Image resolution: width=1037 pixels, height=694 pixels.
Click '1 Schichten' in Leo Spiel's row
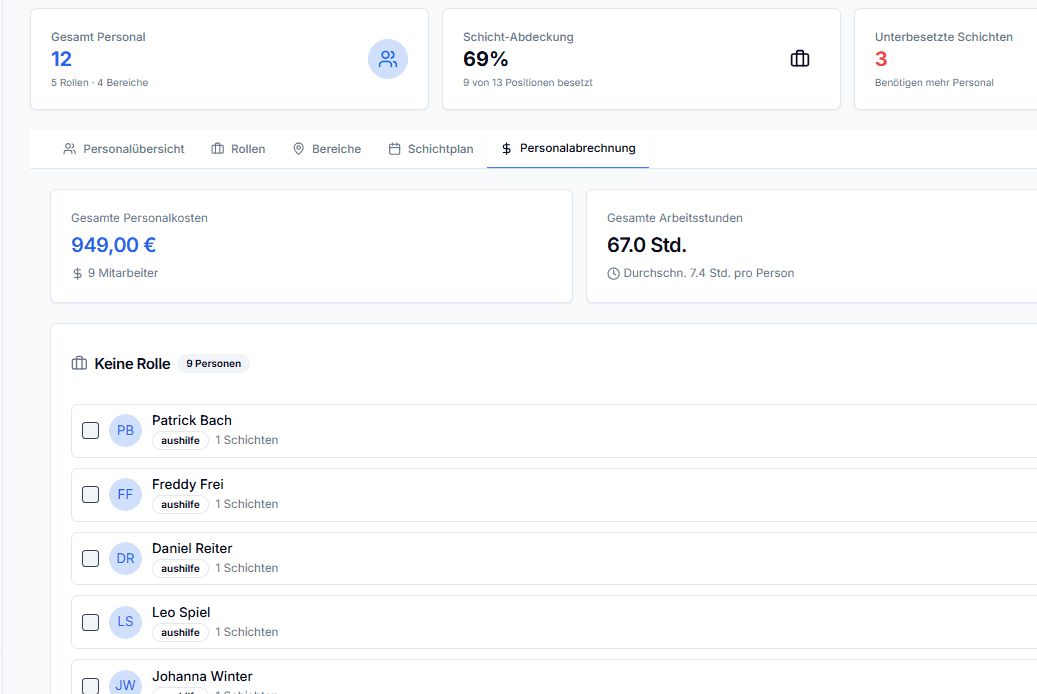(247, 632)
